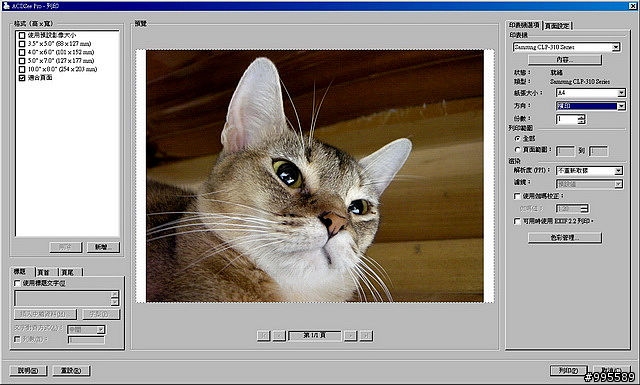Untick the 適合頁面 fit-page checkbox
Viewport: 640px width, 385px height.
click(x=22, y=78)
